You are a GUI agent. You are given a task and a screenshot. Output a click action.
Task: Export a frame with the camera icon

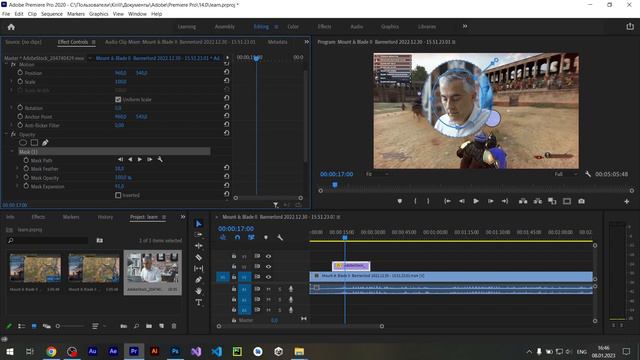click(x=582, y=201)
